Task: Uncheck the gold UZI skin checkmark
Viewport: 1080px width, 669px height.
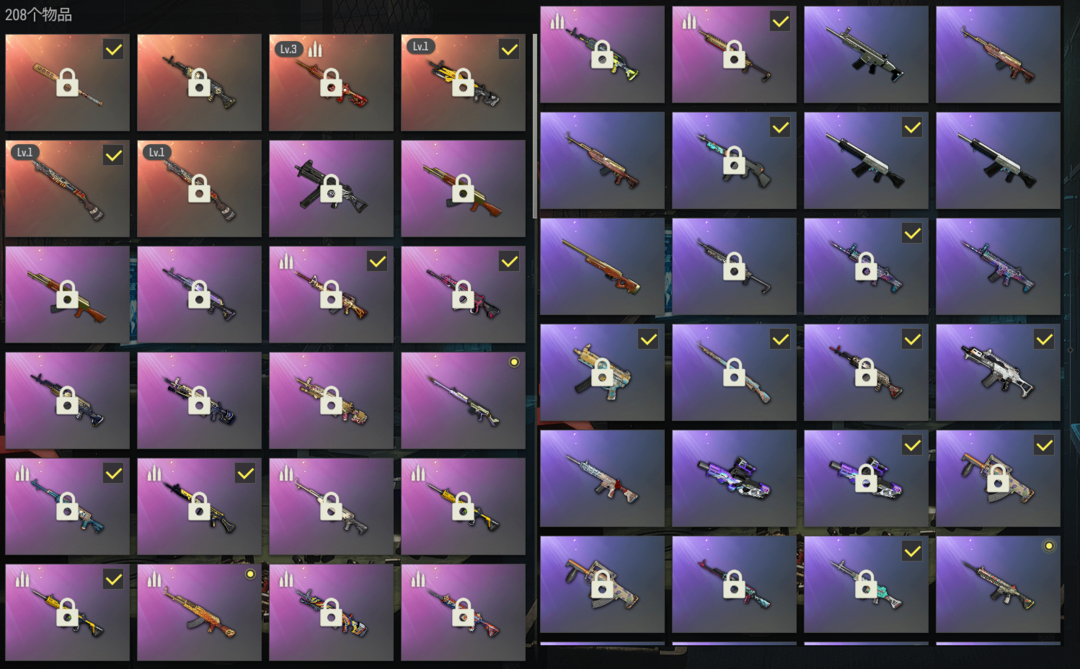Action: pyautogui.click(x=648, y=340)
